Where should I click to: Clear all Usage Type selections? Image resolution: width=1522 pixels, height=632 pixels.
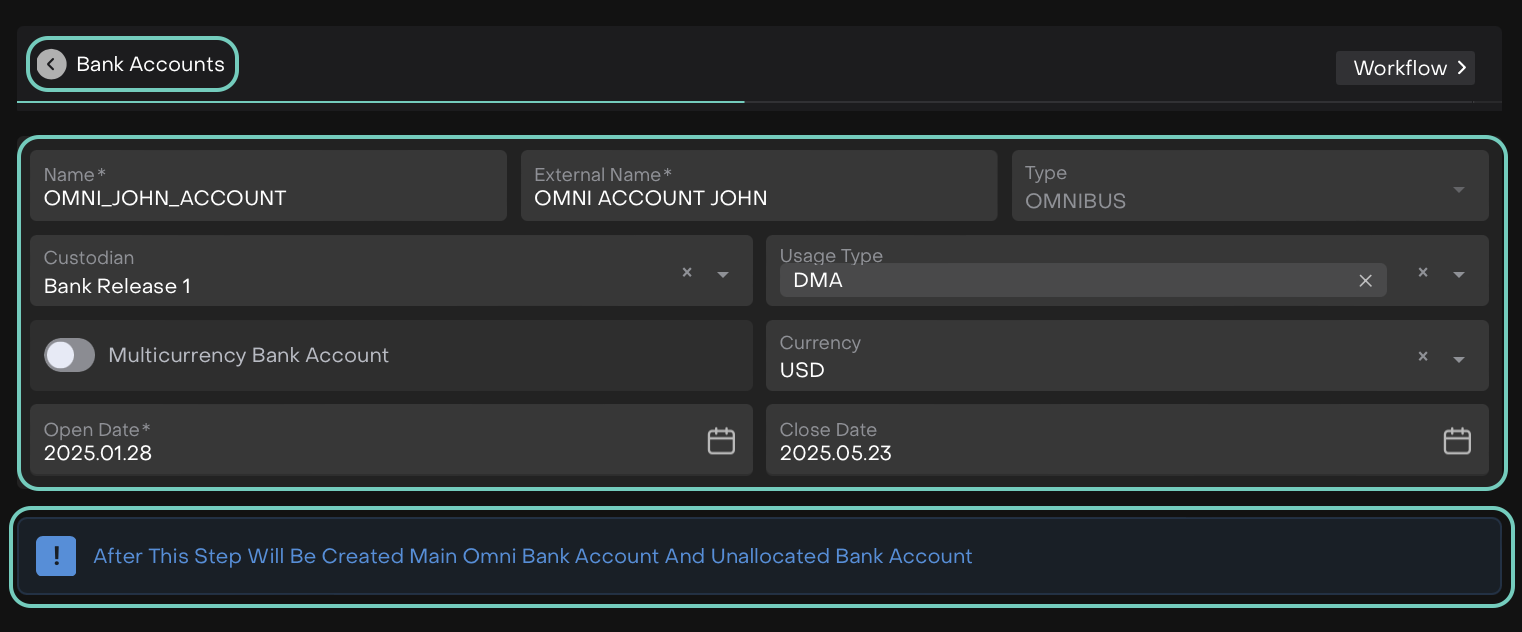click(x=1423, y=273)
